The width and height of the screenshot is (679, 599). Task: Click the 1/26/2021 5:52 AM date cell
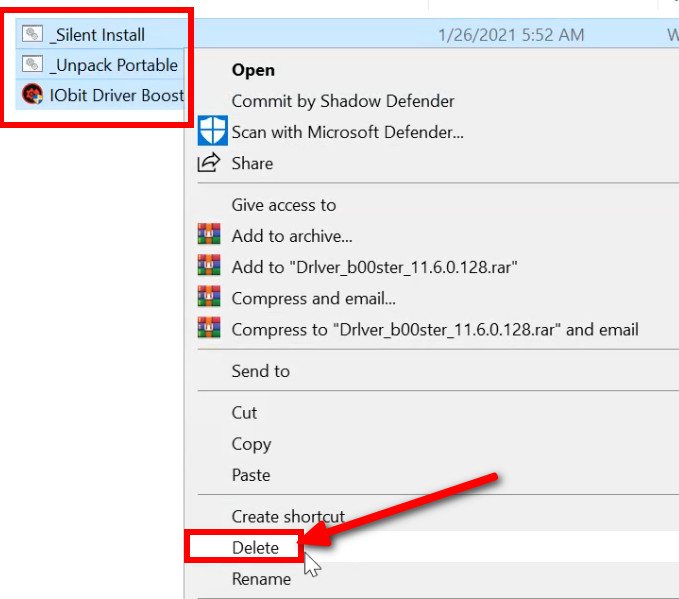pos(511,35)
